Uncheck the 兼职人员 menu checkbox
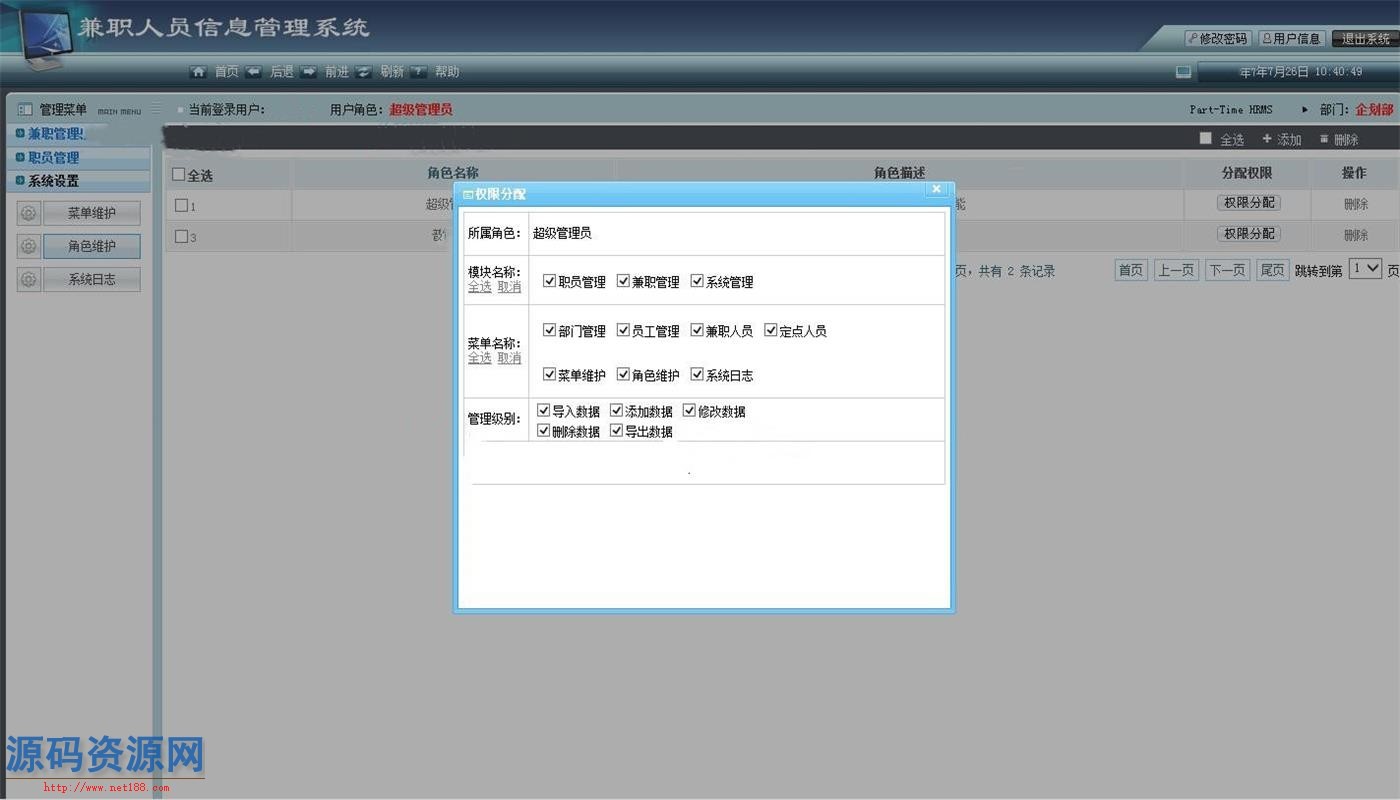Screen dimensions: 1400x800 click(x=697, y=330)
